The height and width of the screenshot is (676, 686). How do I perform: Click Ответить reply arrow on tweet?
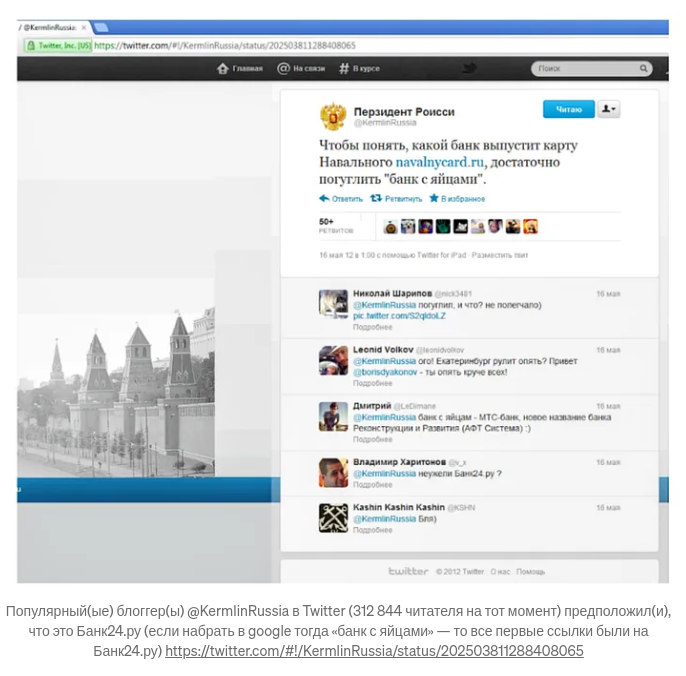324,198
